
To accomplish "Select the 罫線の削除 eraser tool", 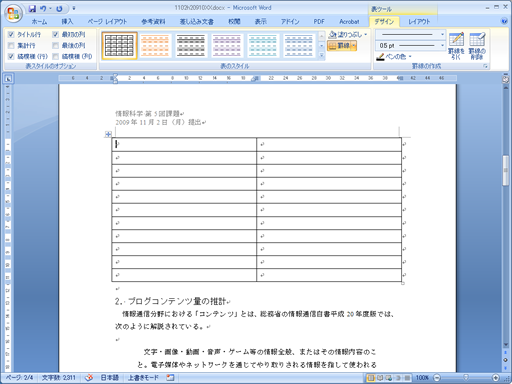I will click(477, 46).
